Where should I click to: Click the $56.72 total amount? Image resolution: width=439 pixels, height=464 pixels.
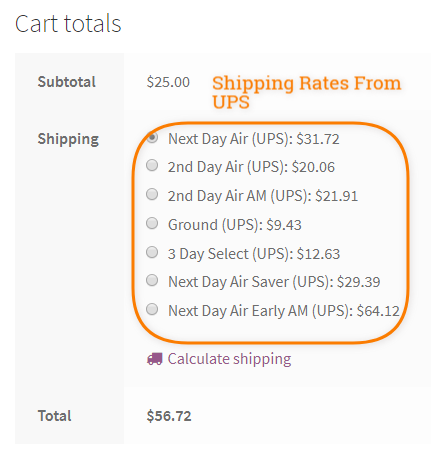click(x=169, y=416)
